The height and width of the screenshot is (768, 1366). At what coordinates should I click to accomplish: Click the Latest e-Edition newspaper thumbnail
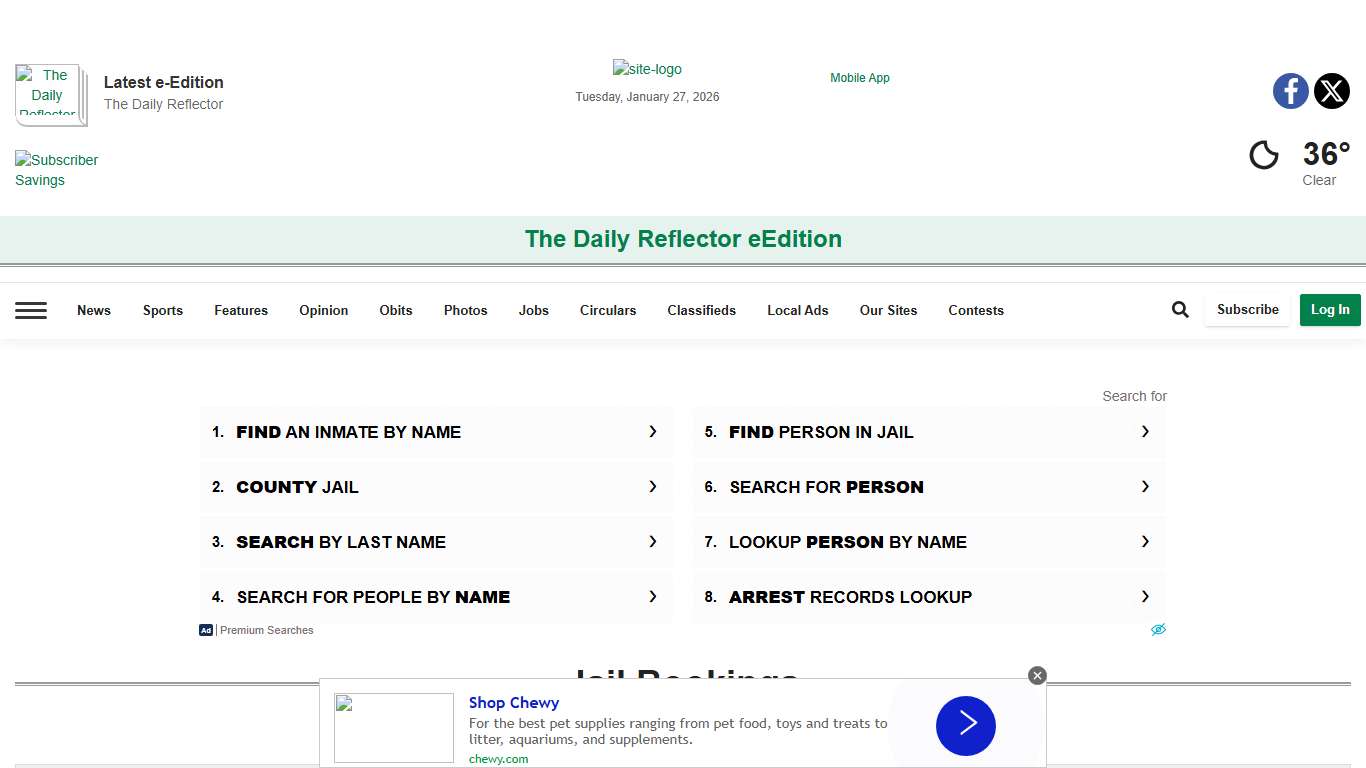pyautogui.click(x=50, y=95)
